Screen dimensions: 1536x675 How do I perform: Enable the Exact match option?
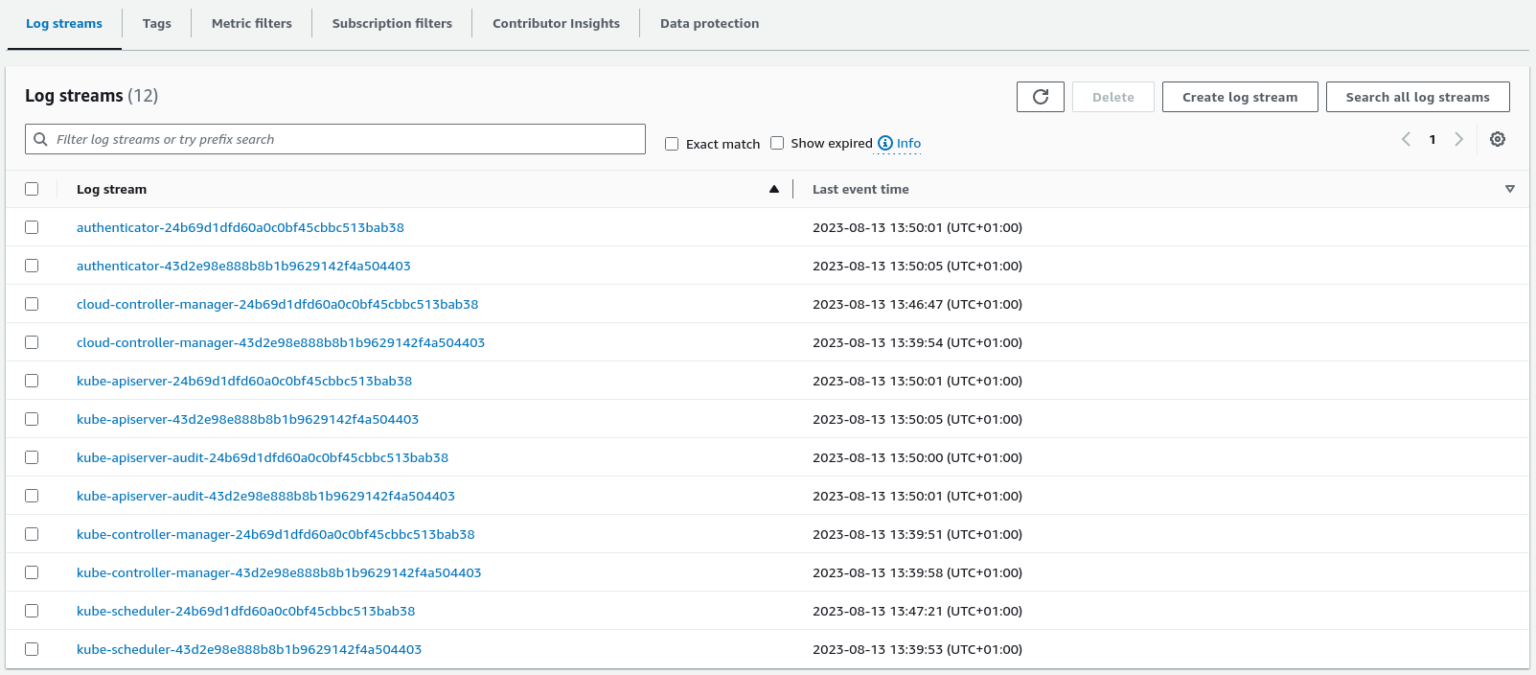[671, 143]
